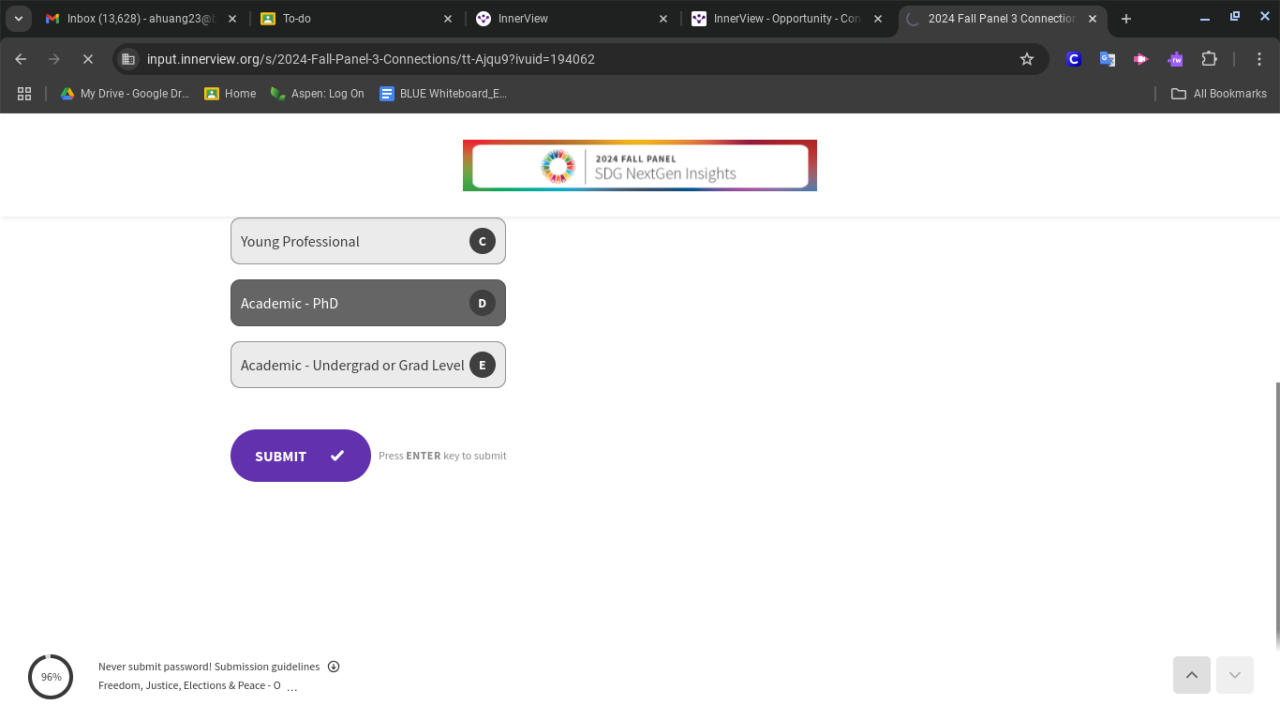The width and height of the screenshot is (1280, 720).
Task: Bookmark this page with the star
Action: click(1027, 59)
